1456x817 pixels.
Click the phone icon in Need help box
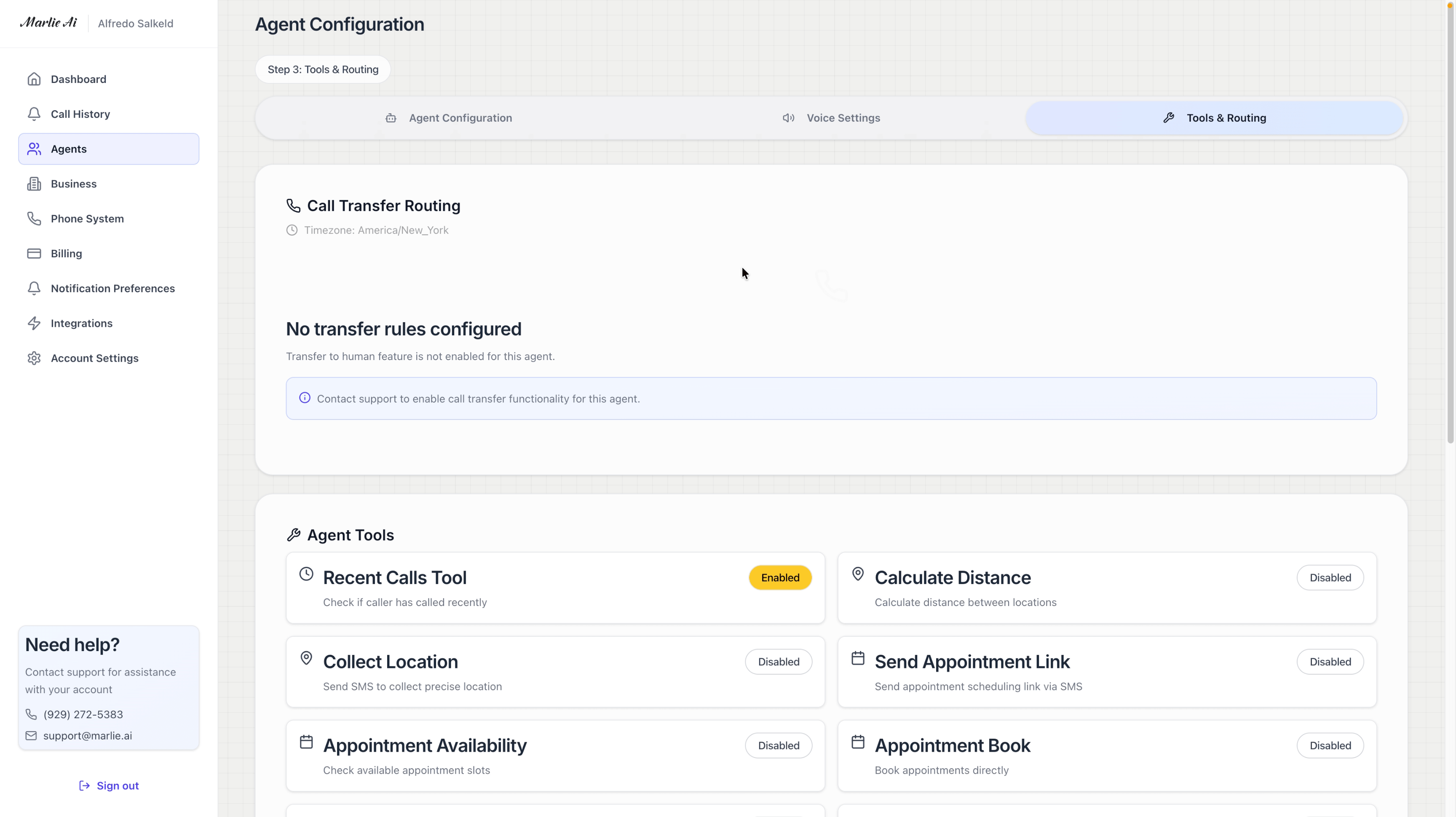31,714
